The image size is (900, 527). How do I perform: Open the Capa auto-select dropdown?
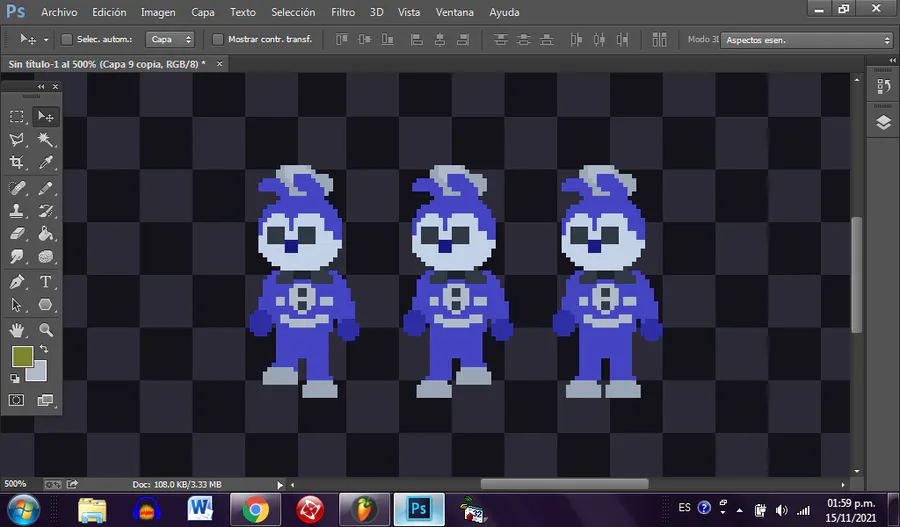point(170,39)
